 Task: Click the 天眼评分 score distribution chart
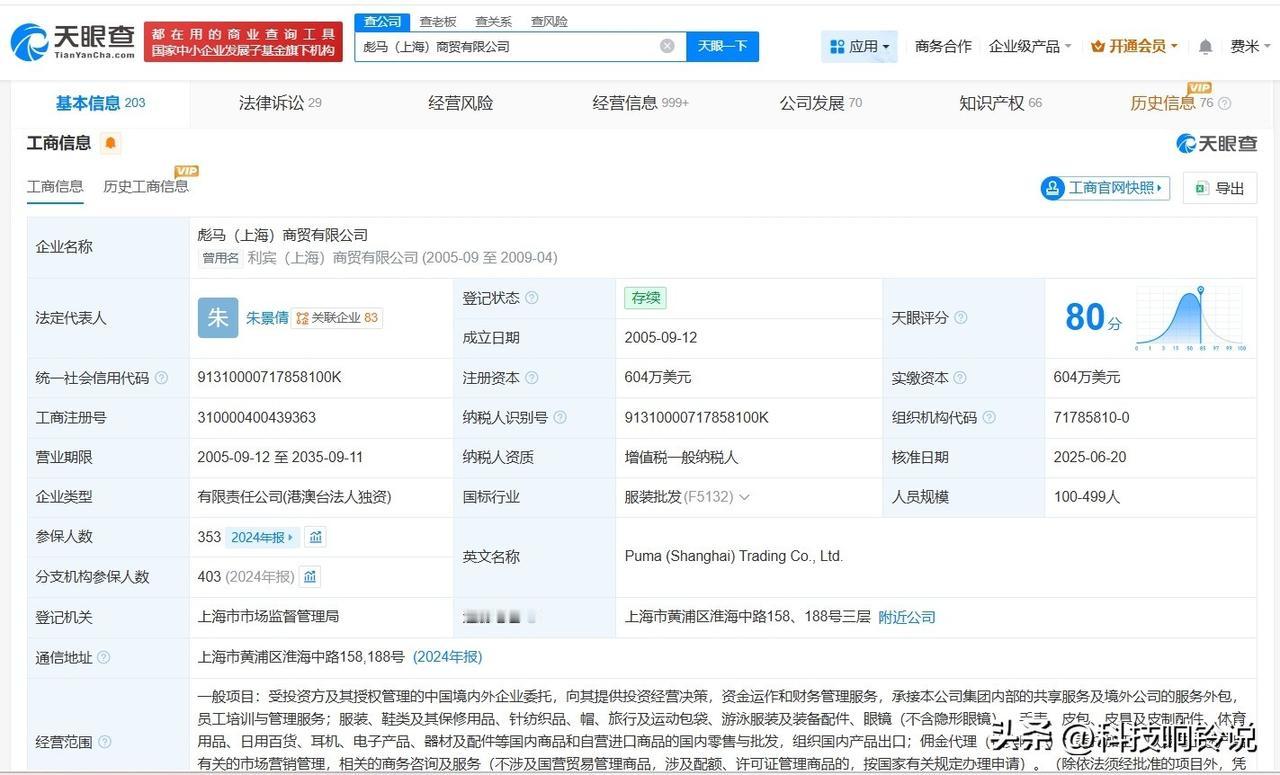pos(1190,318)
